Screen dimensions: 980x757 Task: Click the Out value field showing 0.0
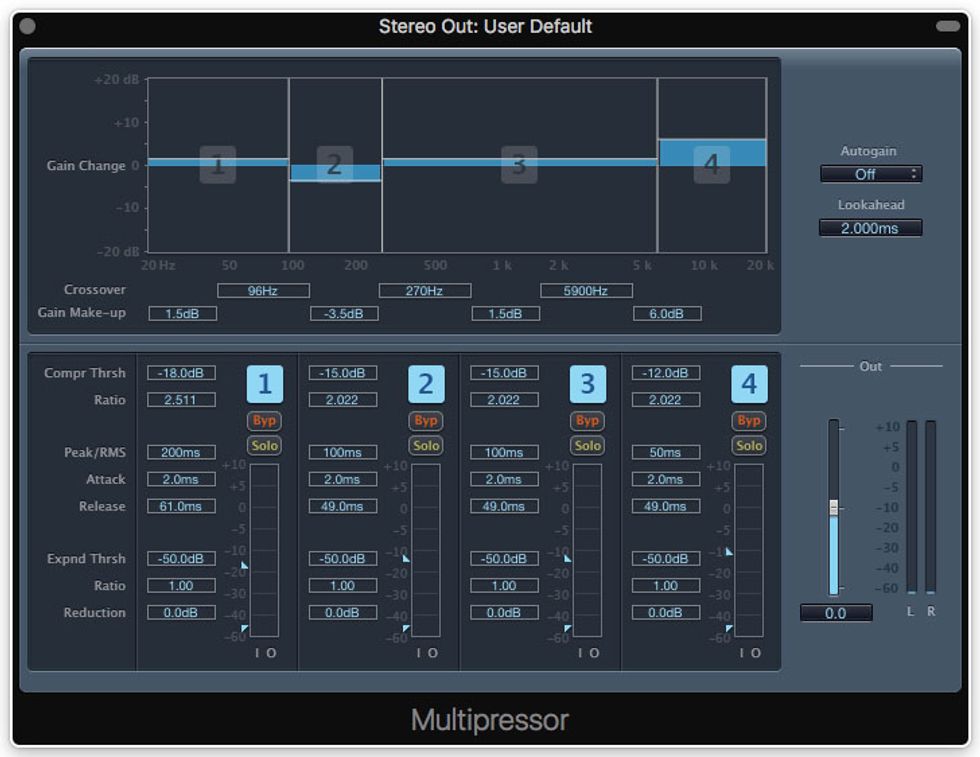point(836,613)
